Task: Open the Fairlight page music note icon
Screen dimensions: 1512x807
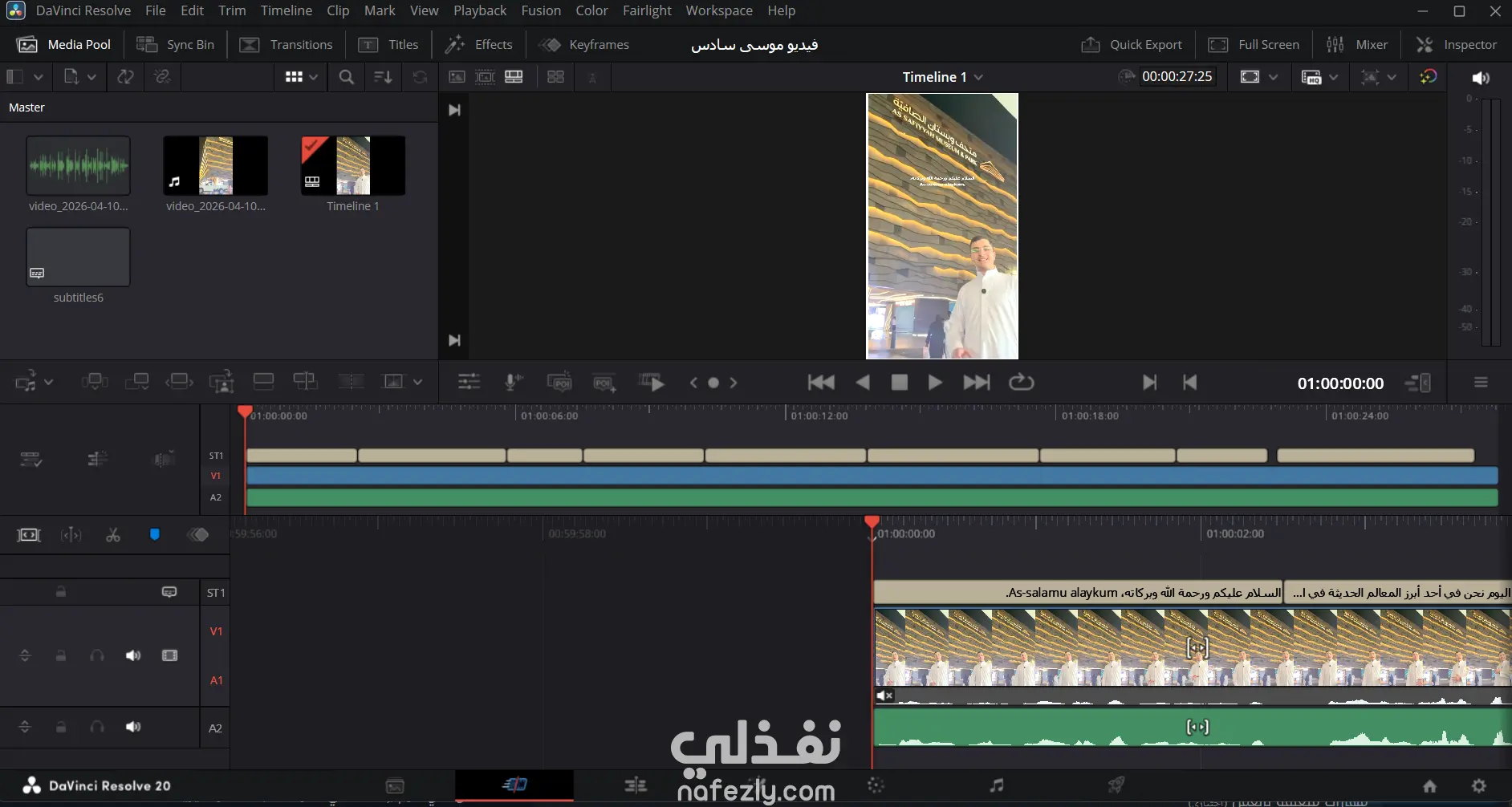Action: coord(996,785)
